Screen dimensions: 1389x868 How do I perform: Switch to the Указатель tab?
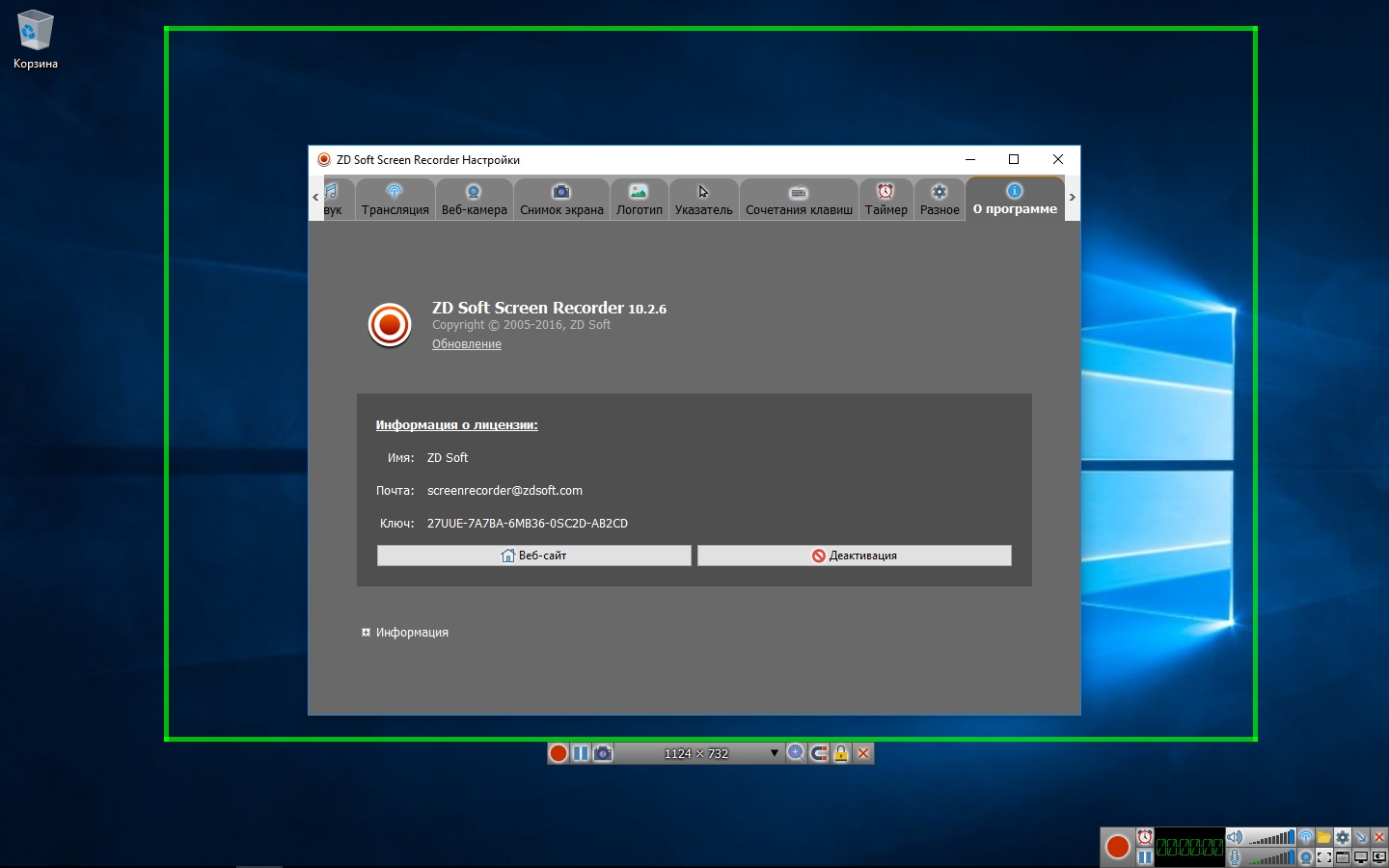[x=703, y=200]
